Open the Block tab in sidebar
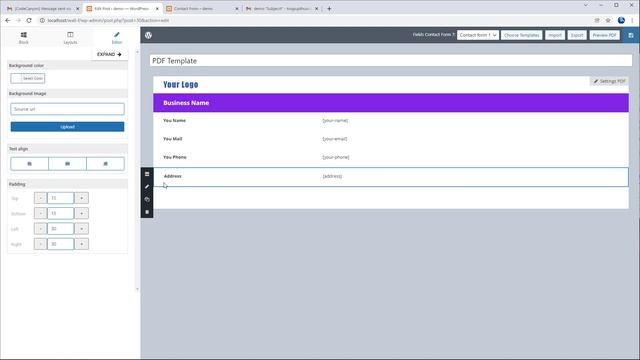 point(24,38)
